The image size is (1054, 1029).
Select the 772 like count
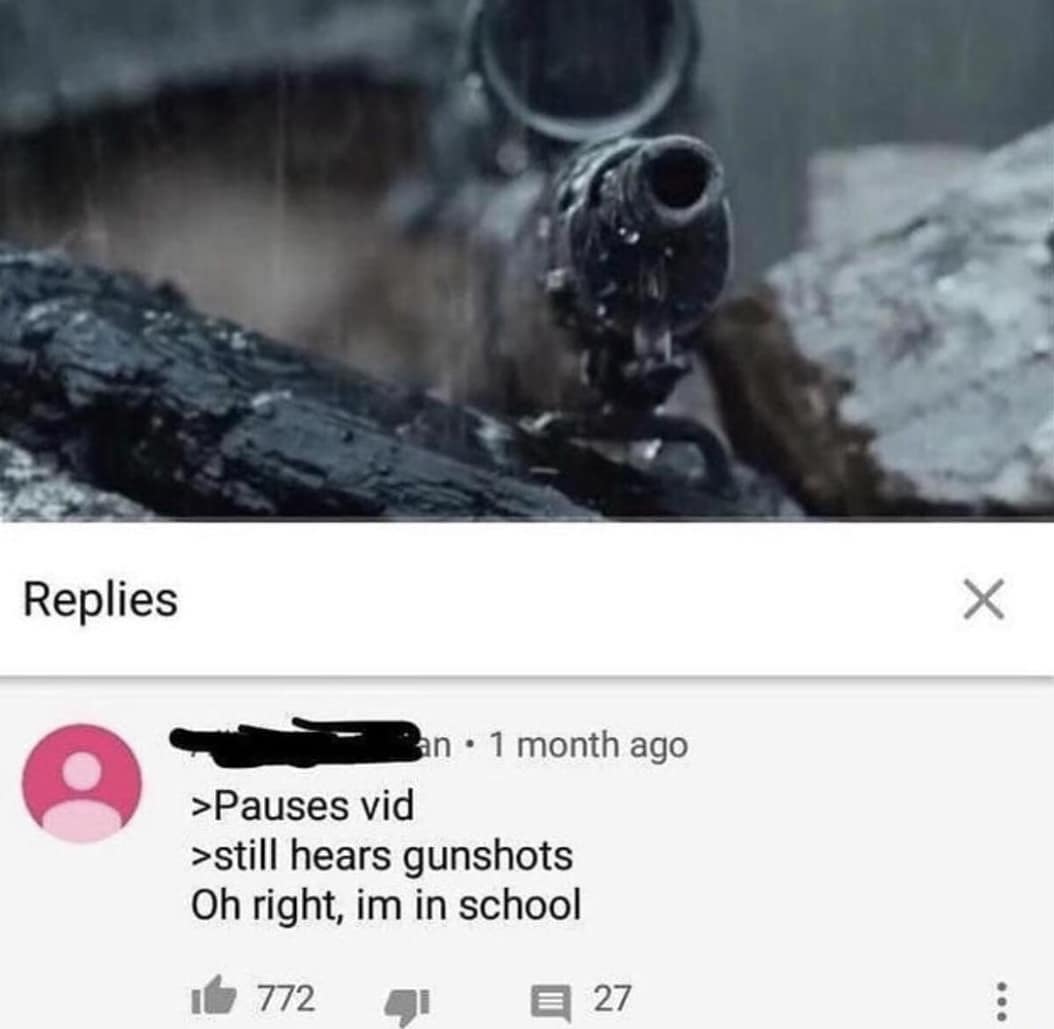click(286, 997)
